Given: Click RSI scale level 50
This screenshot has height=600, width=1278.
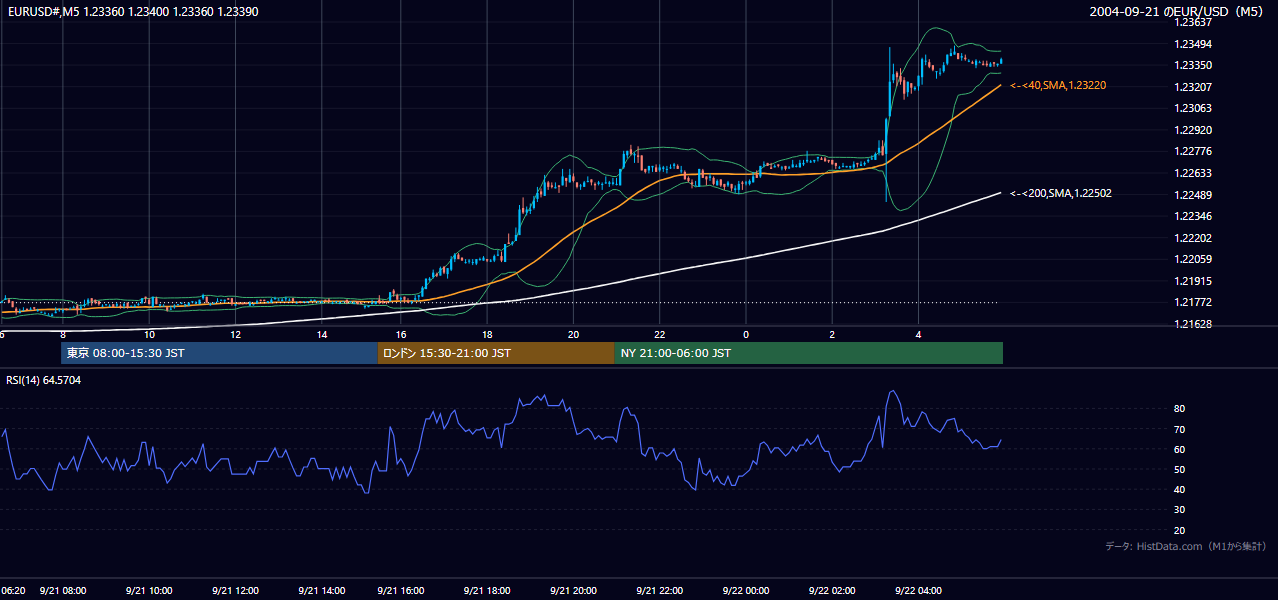Looking at the screenshot, I should pyautogui.click(x=1180, y=469).
